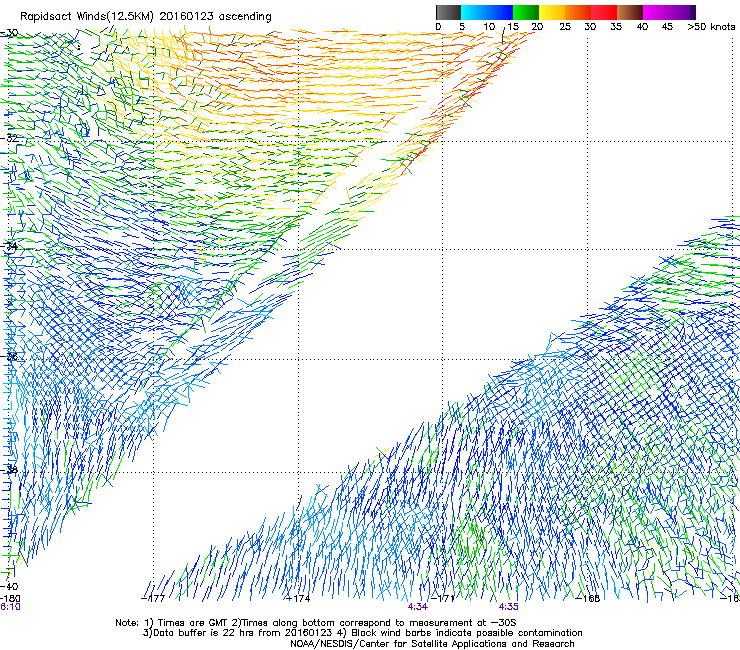
Task: Click the '25' legend label
Action: click(x=565, y=27)
